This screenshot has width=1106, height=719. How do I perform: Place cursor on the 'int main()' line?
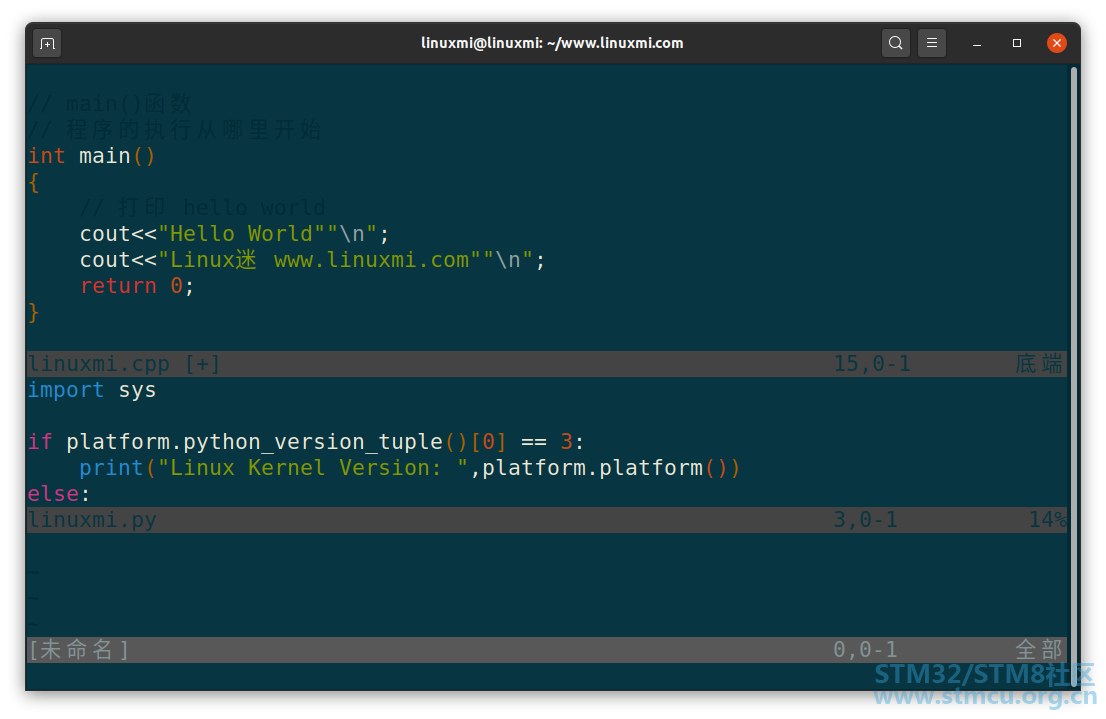92,156
